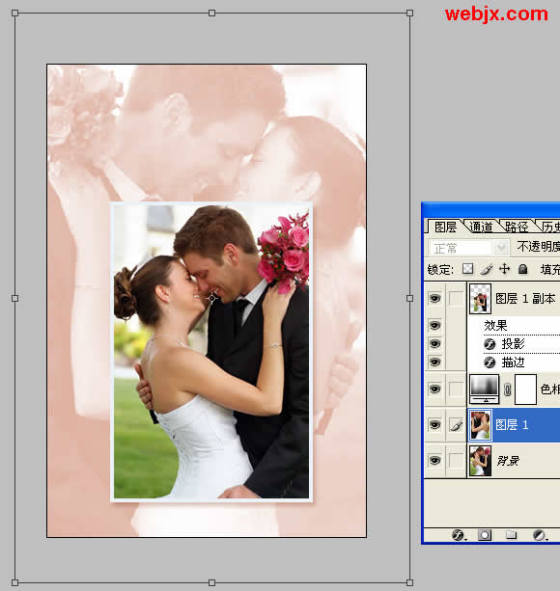Toggle lock transparent pixels icon
The image size is (560, 591).
467,269
